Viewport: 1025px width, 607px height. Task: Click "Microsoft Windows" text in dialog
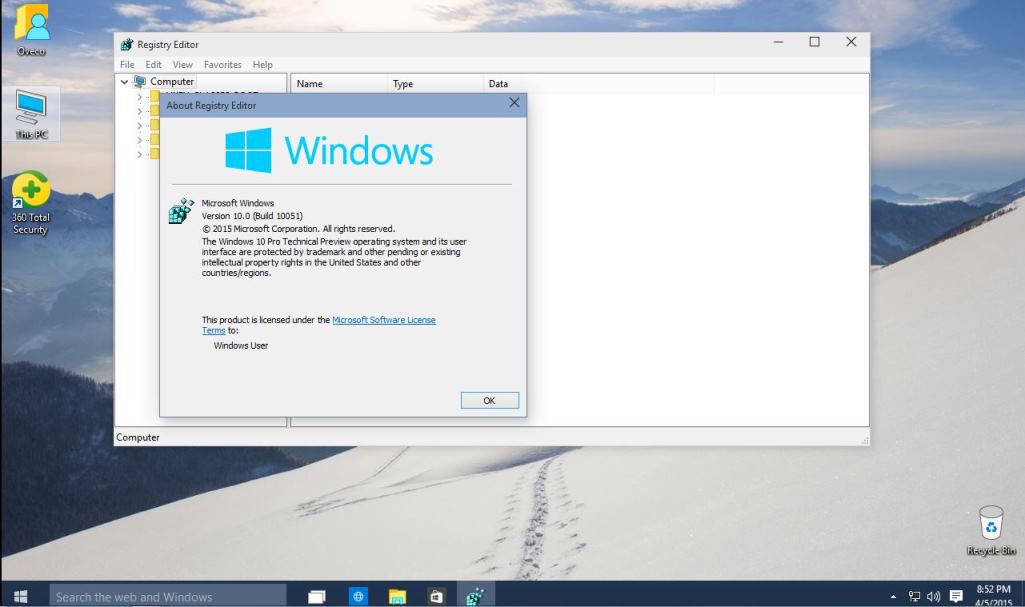[x=237, y=203]
